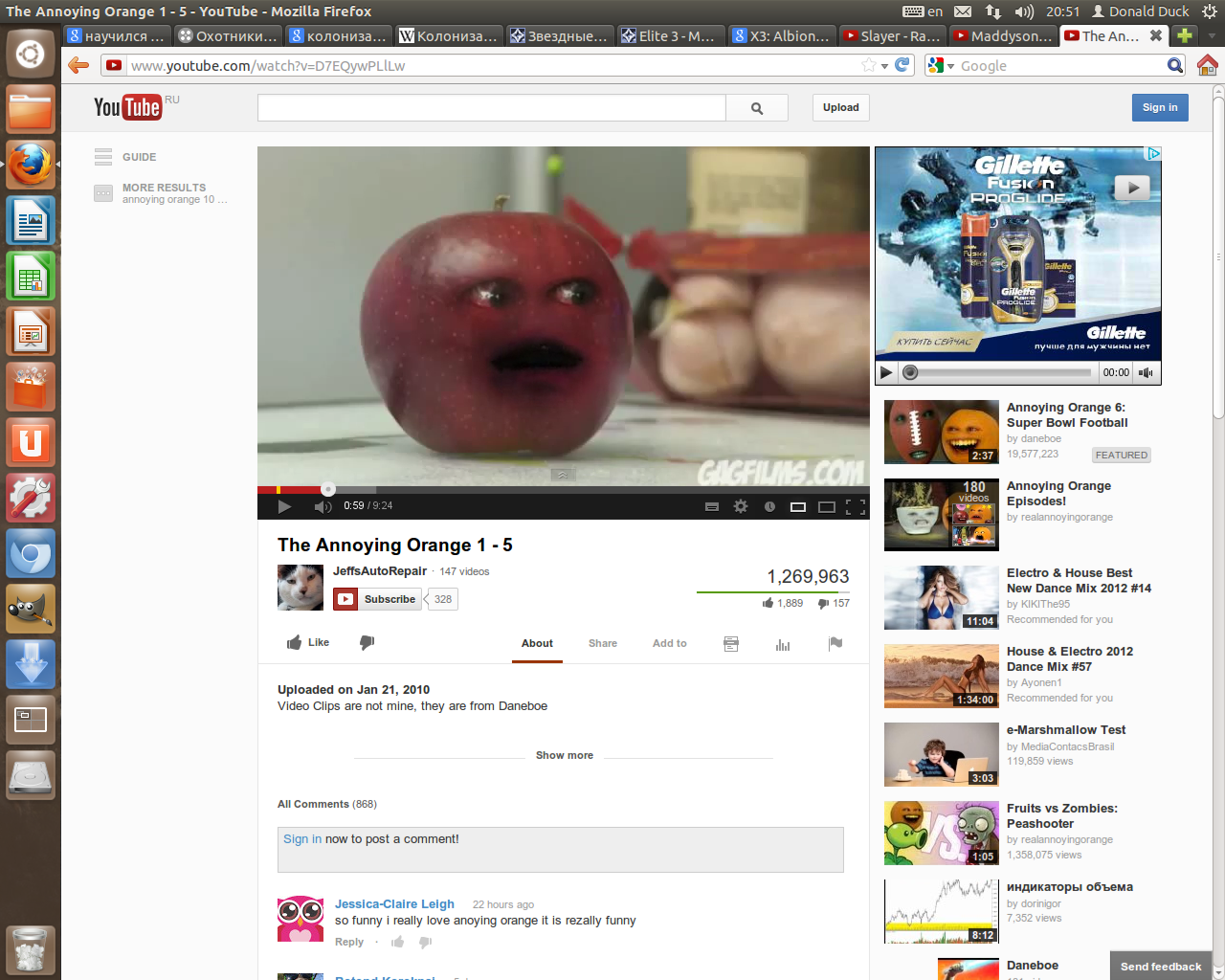
Task: Click the Sign in button
Action: tap(1160, 107)
